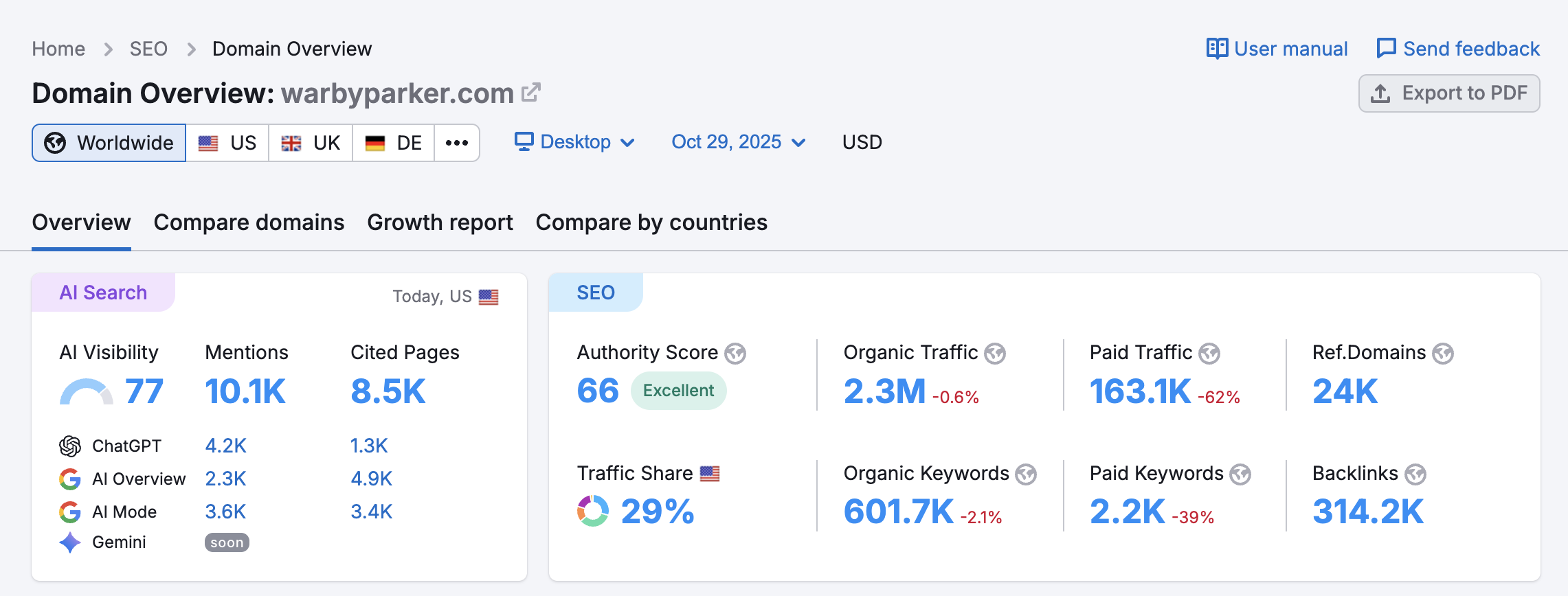The image size is (1568, 596).
Task: Click the AI Visibility gauge graphic
Action: (x=87, y=391)
